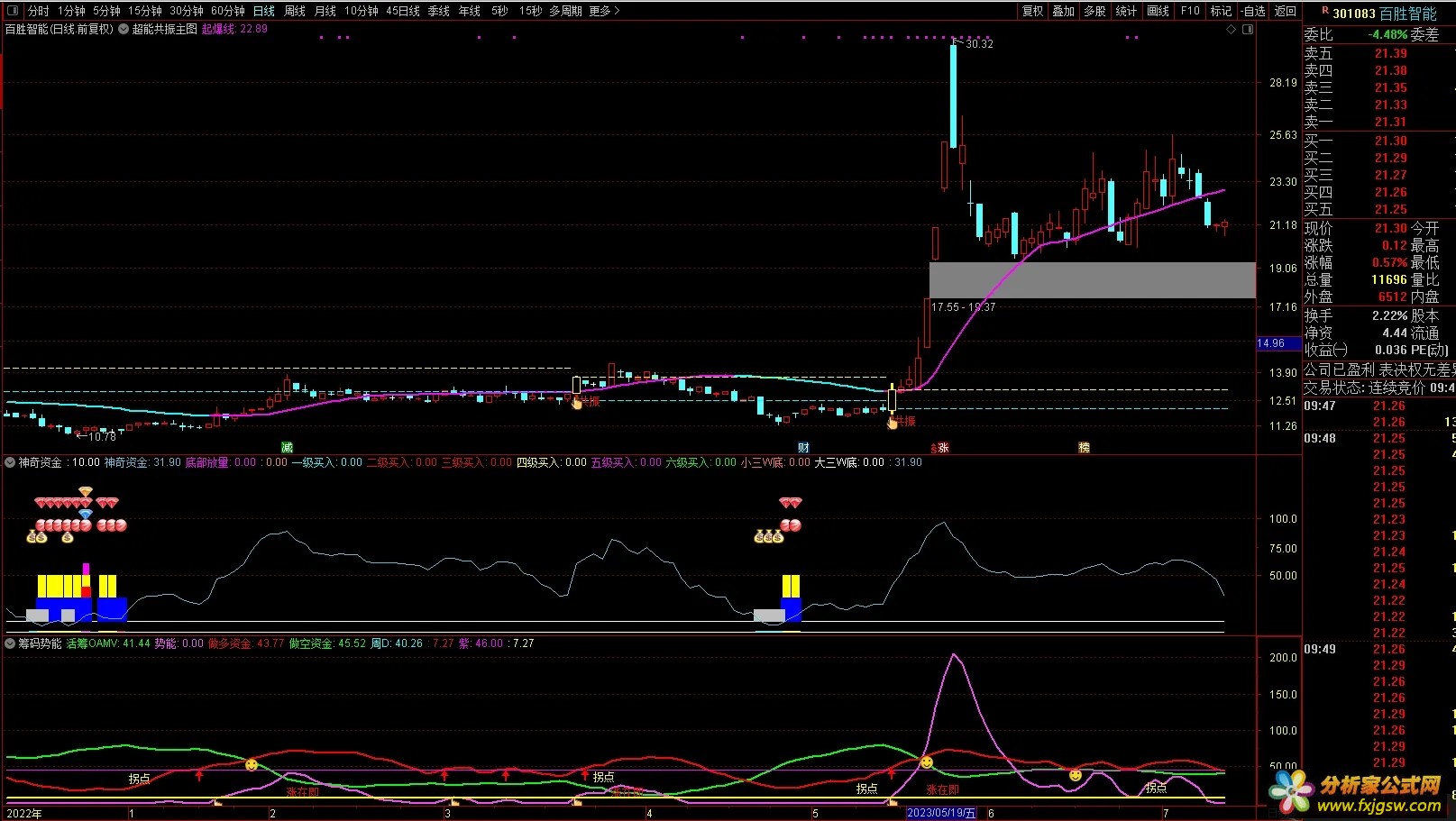Open F10 company information
Screen dimensions: 1456x821
point(1190,11)
